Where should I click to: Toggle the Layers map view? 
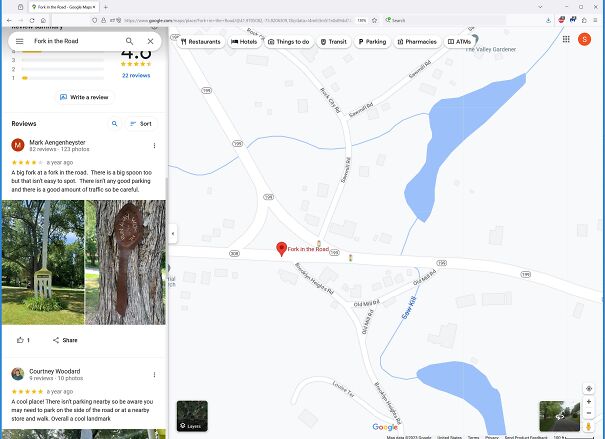tap(192, 416)
